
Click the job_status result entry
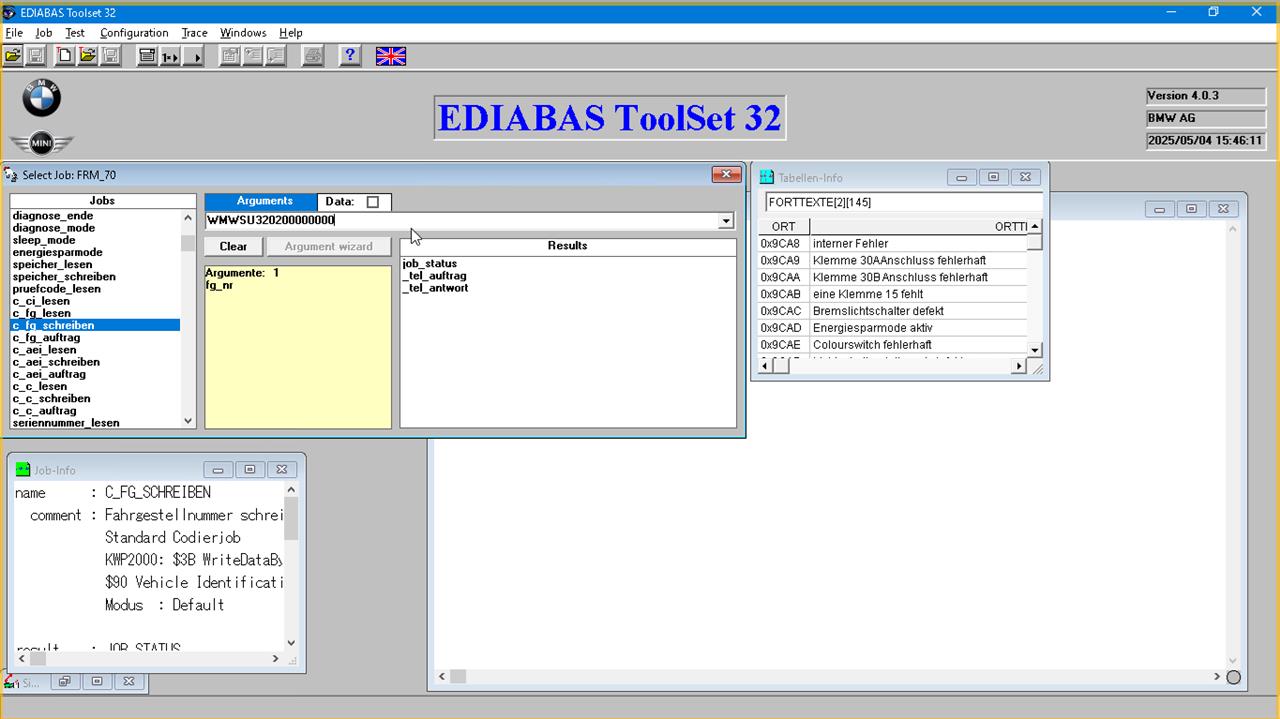pos(430,264)
